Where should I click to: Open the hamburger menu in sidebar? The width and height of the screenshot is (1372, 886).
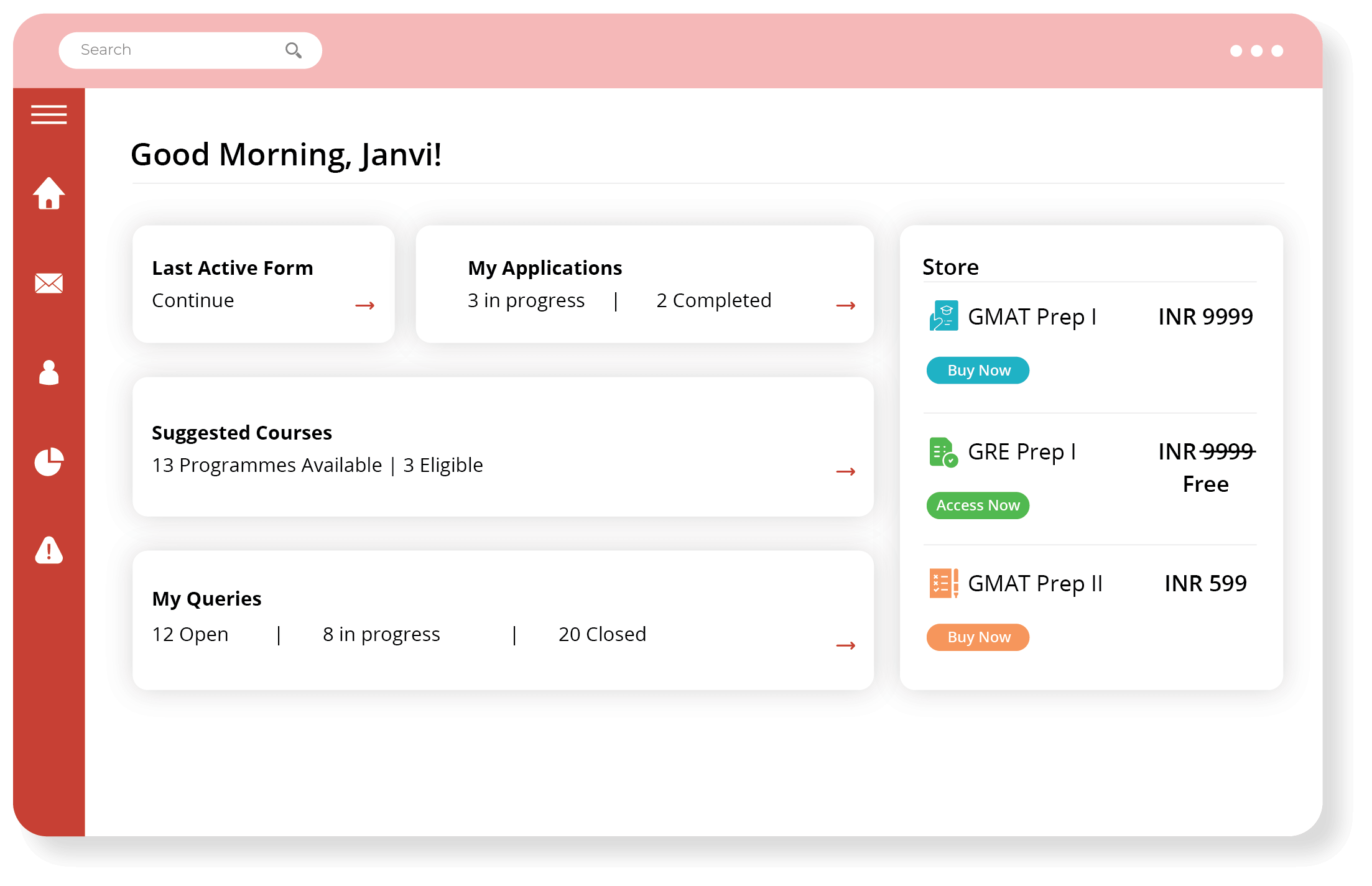tap(49, 115)
